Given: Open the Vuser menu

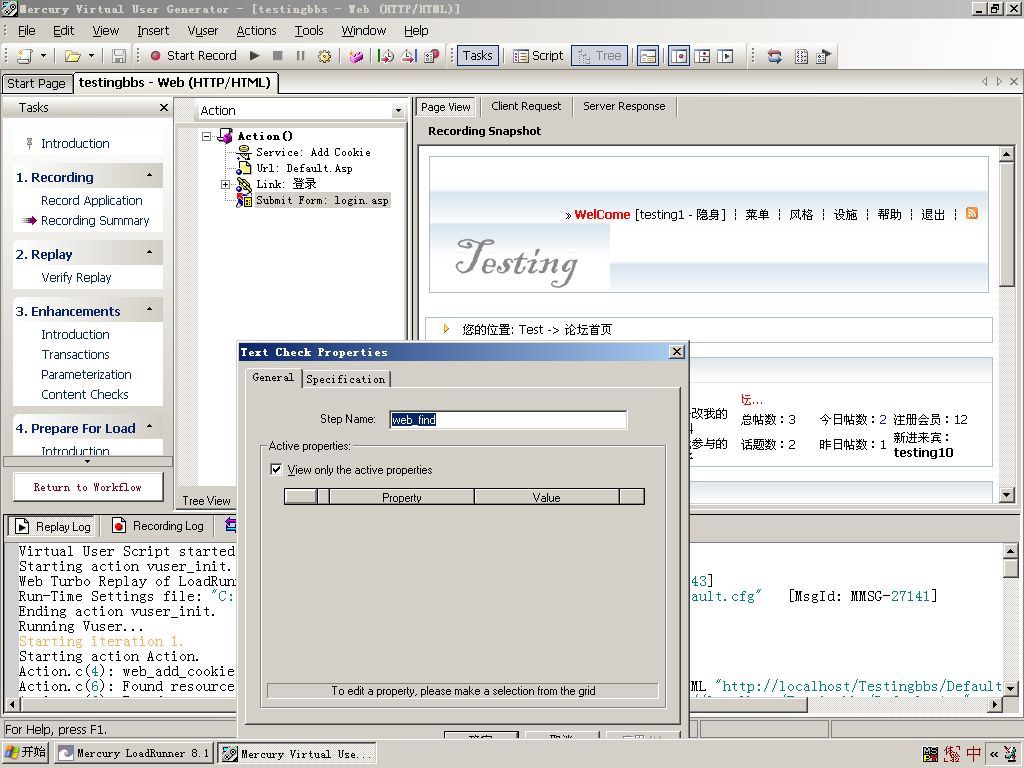Looking at the screenshot, I should (x=202, y=31).
